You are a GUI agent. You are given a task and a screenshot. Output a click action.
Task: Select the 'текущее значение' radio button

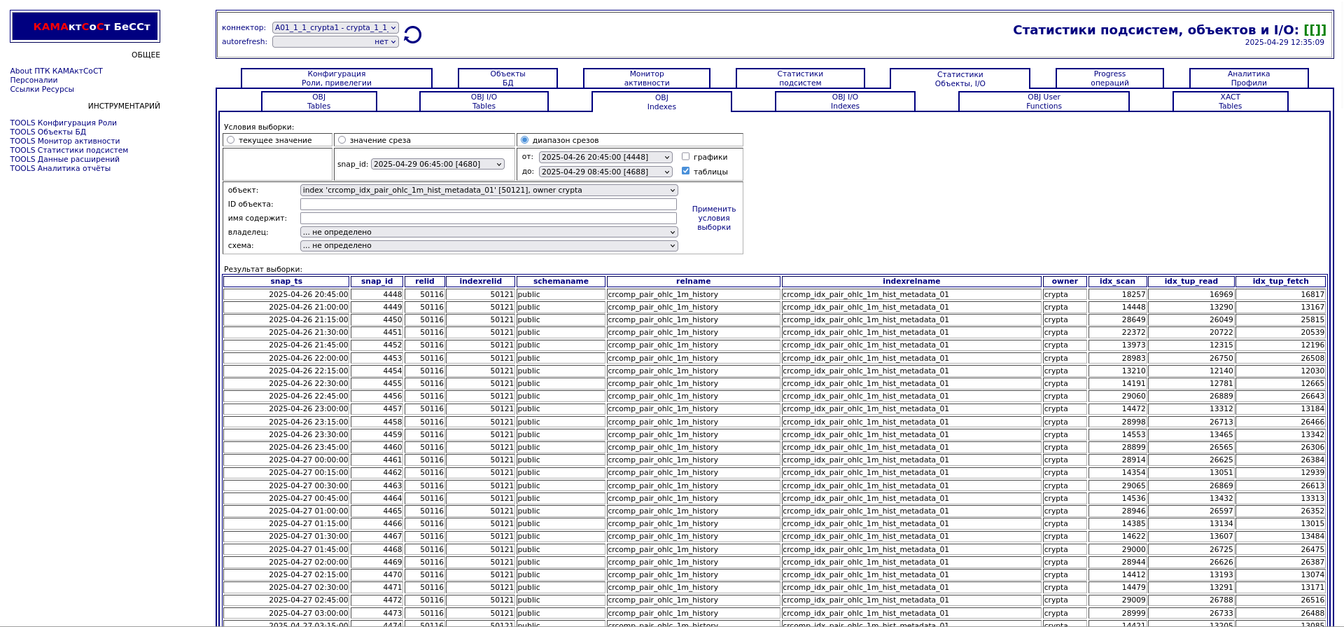pyautogui.click(x=231, y=140)
